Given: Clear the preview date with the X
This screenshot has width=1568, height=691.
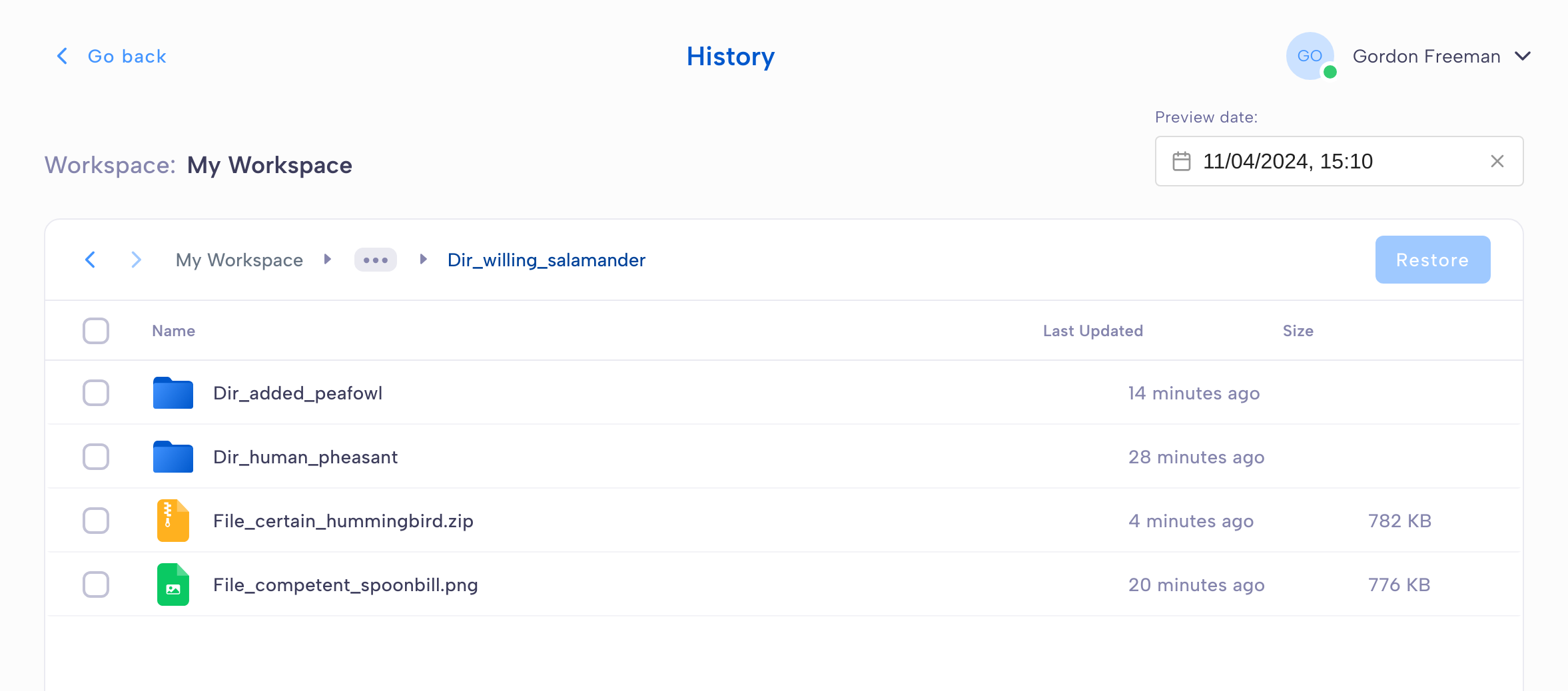Looking at the screenshot, I should [x=1497, y=161].
